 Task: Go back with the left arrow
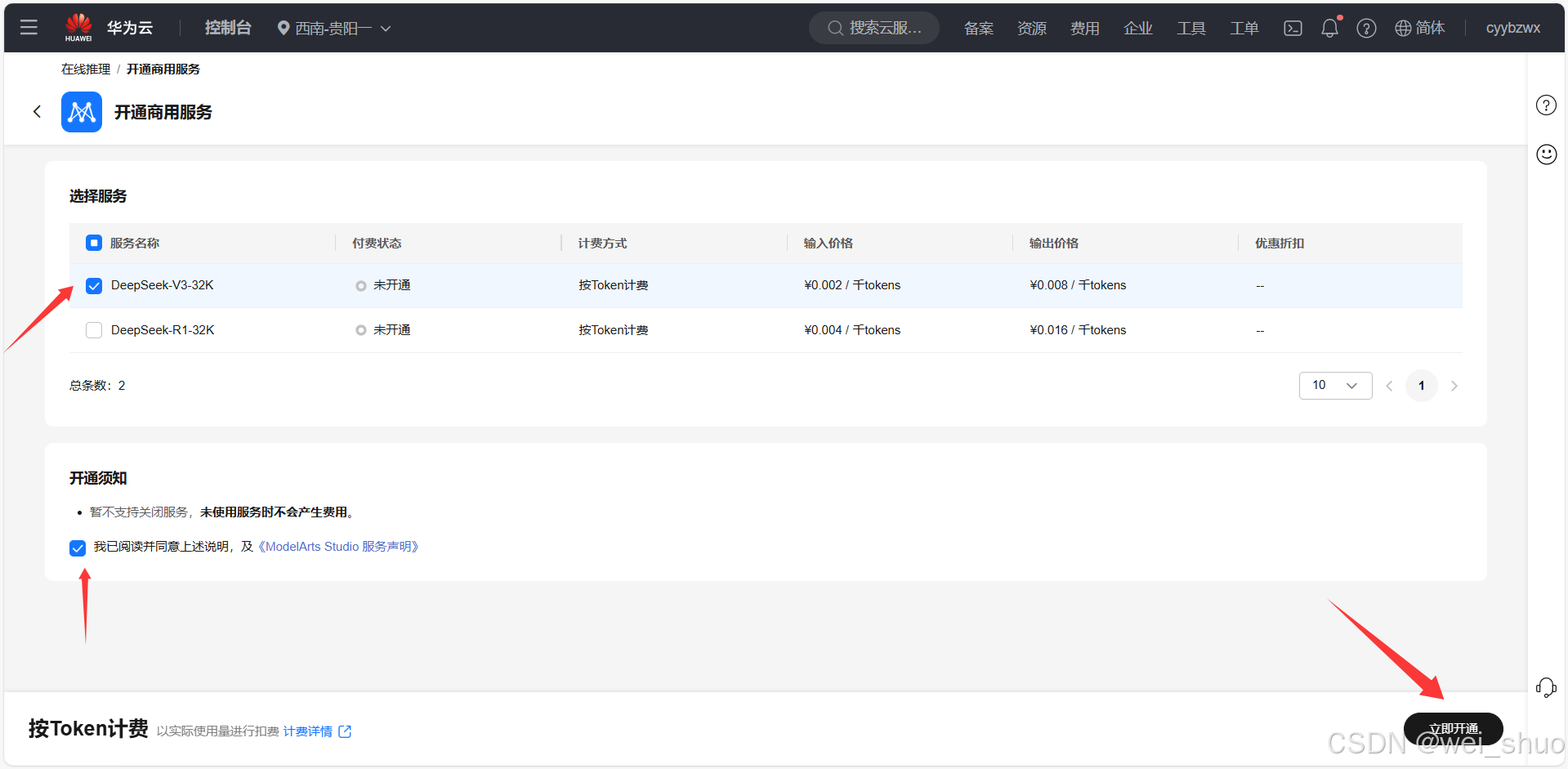[37, 111]
